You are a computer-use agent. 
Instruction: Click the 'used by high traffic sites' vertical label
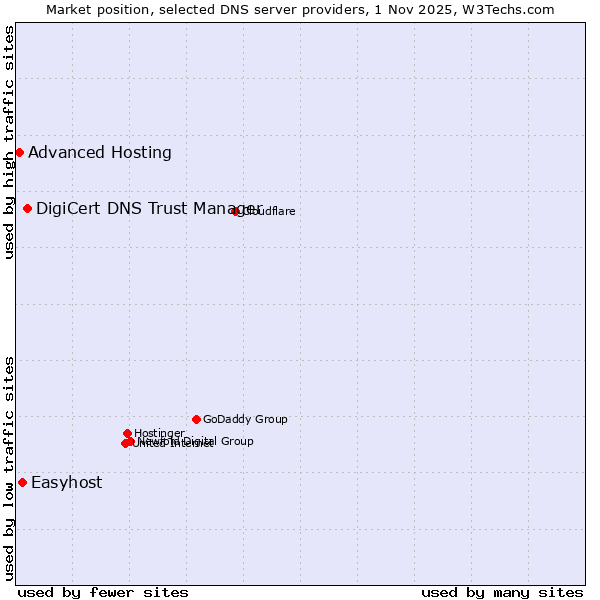(9, 143)
